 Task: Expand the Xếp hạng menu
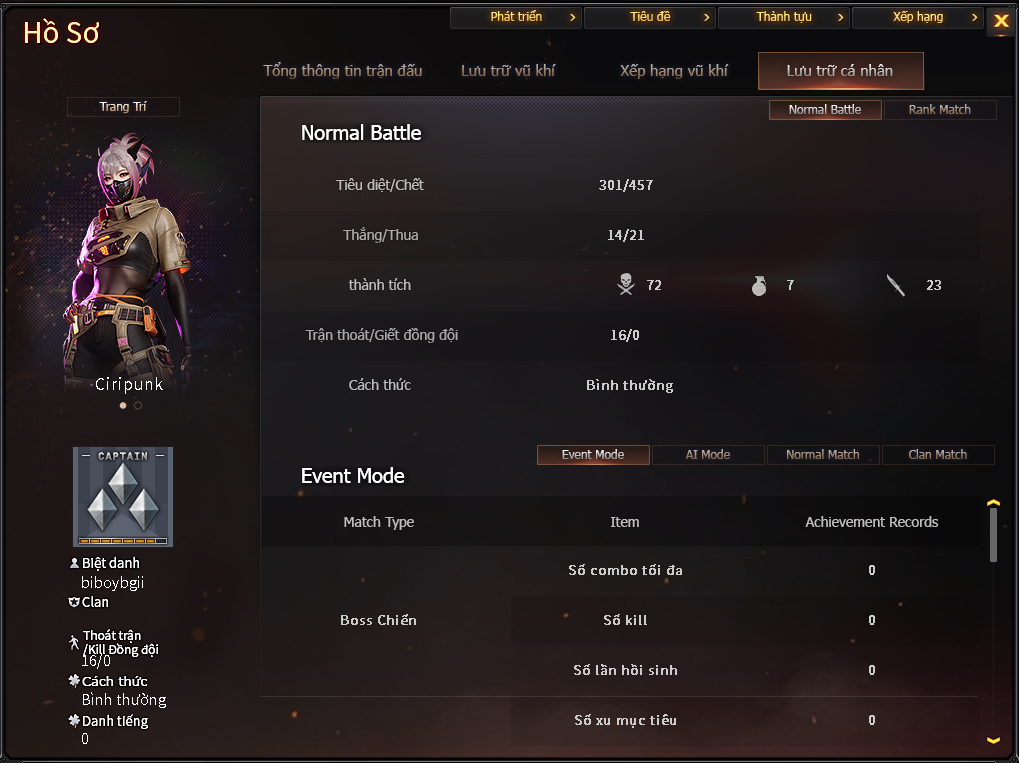[917, 18]
